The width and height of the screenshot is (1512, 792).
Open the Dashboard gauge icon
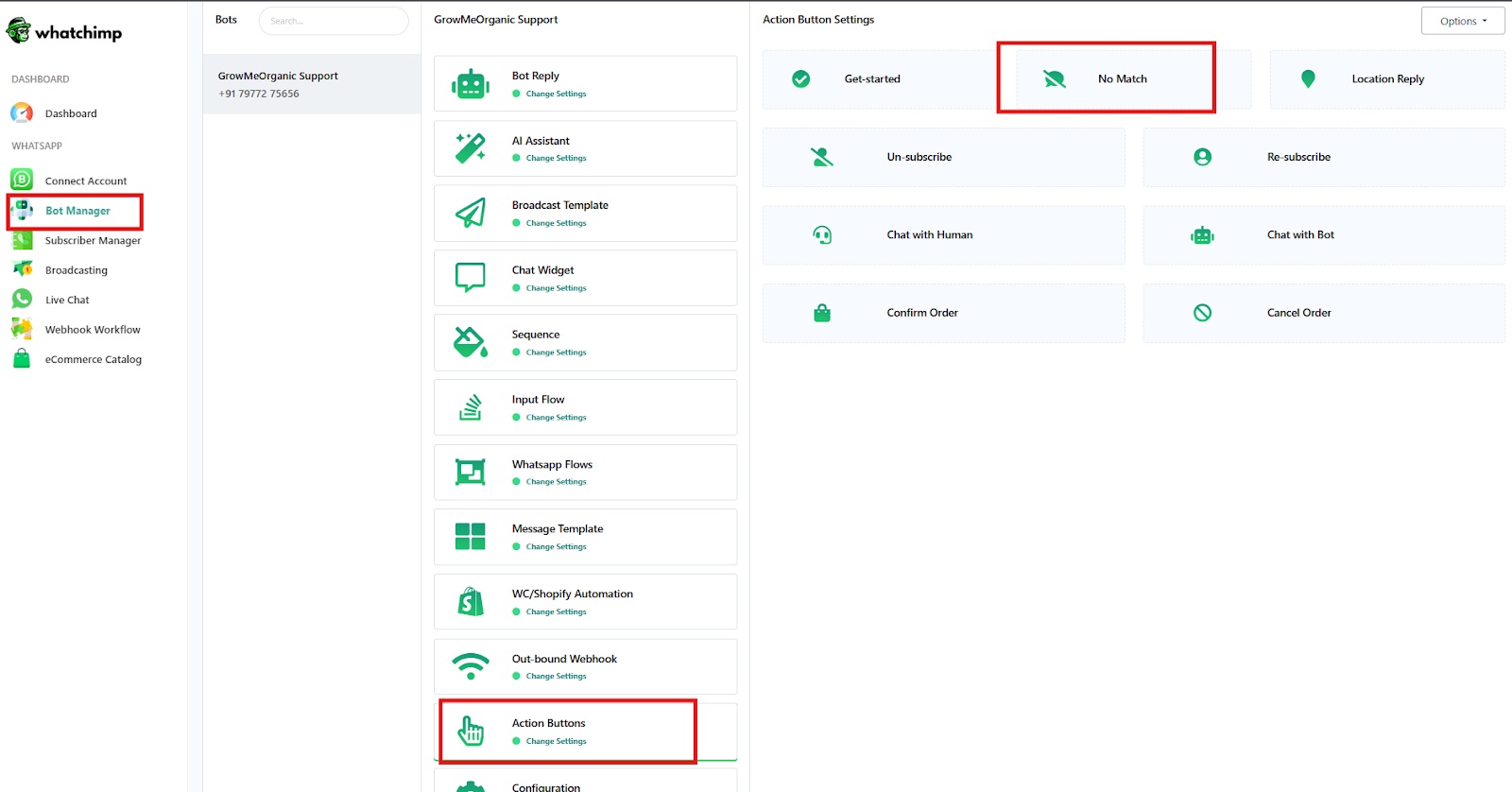point(22,113)
